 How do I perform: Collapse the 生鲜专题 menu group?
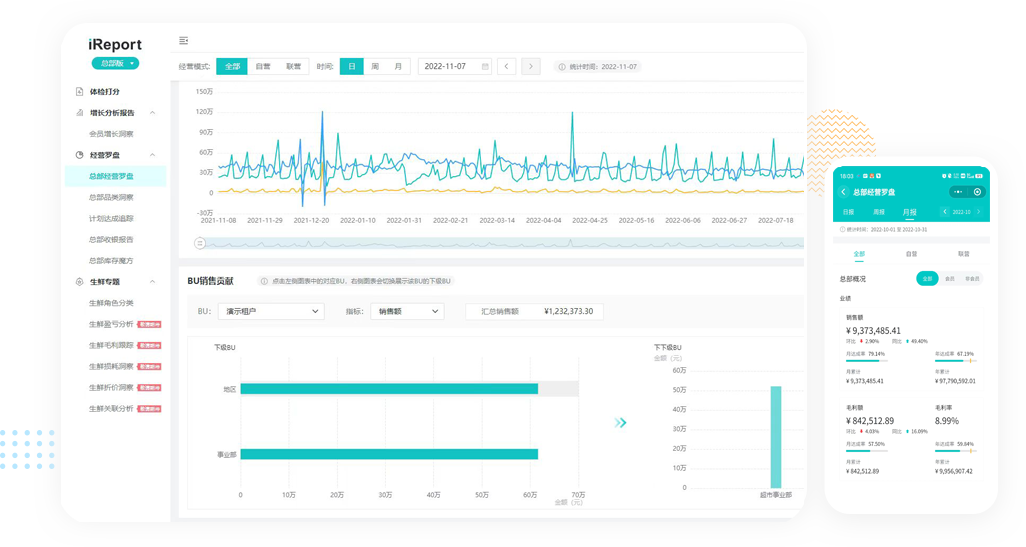pyautogui.click(x=152, y=282)
